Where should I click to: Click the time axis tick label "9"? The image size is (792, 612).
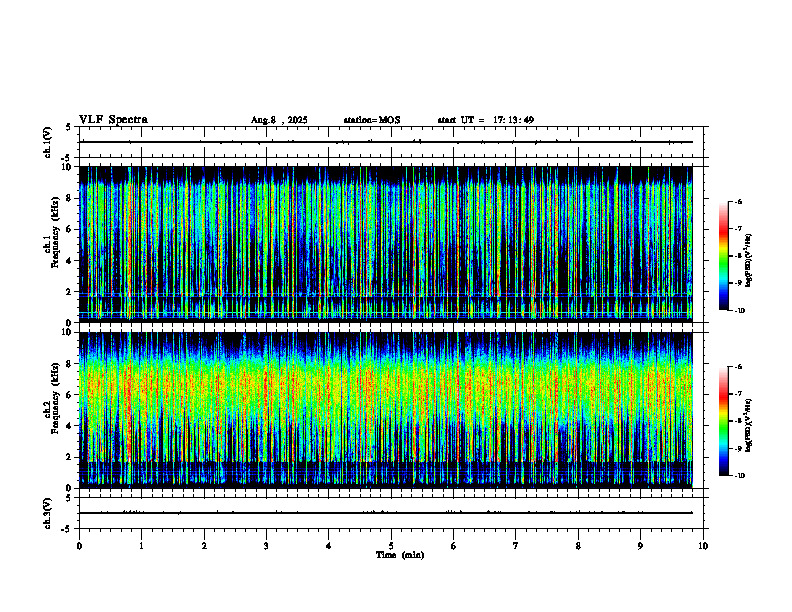click(x=640, y=546)
